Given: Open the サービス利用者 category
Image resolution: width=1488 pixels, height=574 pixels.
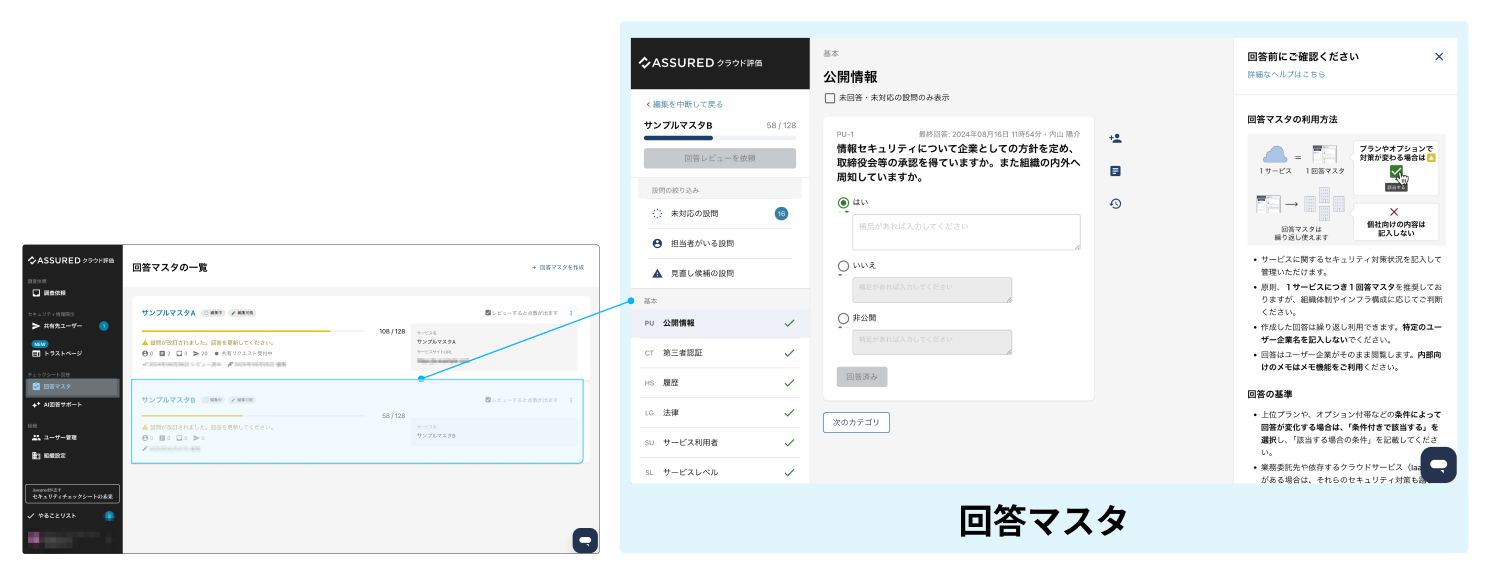Looking at the screenshot, I should point(719,442).
